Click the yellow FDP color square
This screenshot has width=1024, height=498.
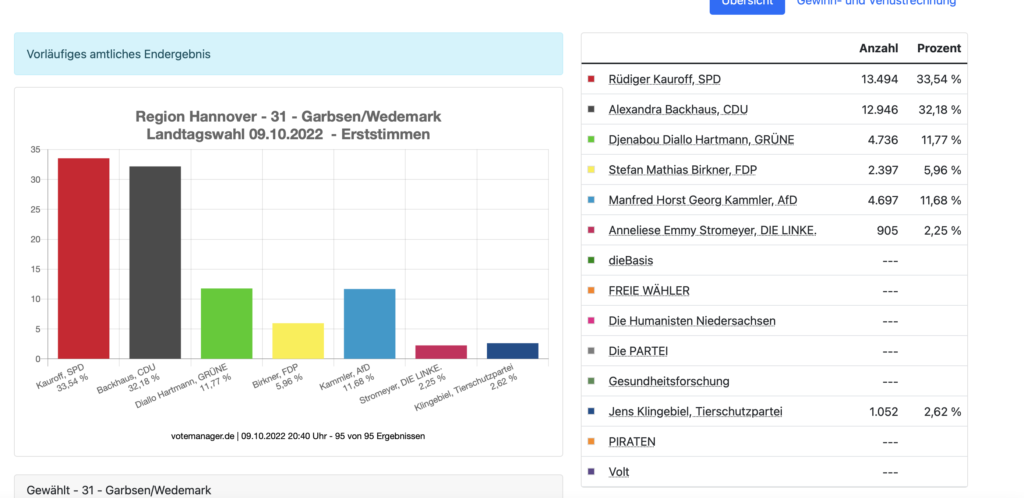point(592,170)
